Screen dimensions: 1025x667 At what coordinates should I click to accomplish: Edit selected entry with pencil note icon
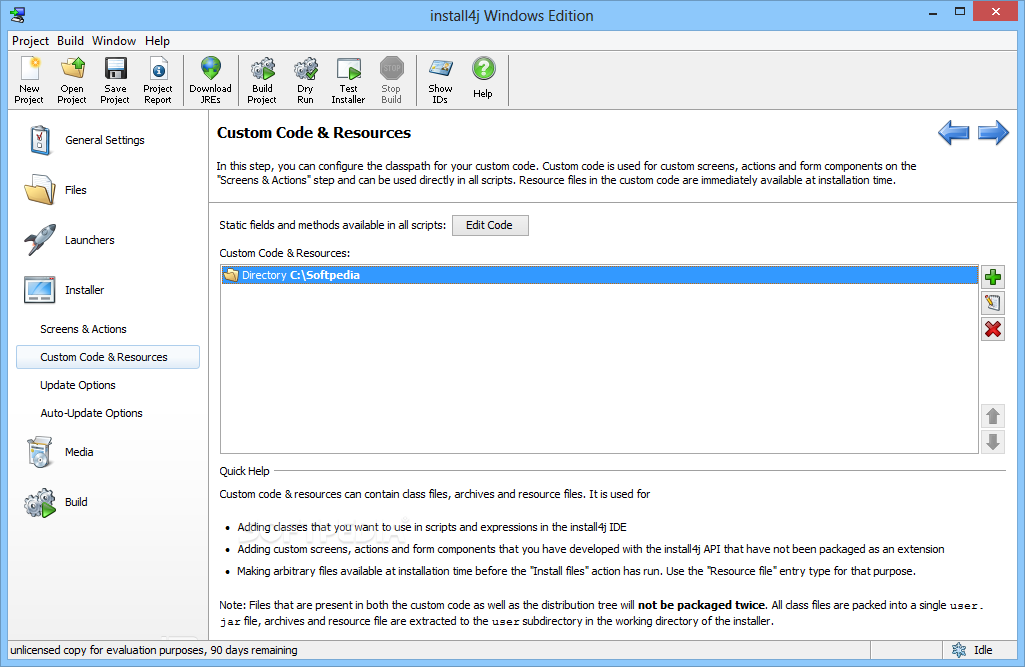coord(993,303)
